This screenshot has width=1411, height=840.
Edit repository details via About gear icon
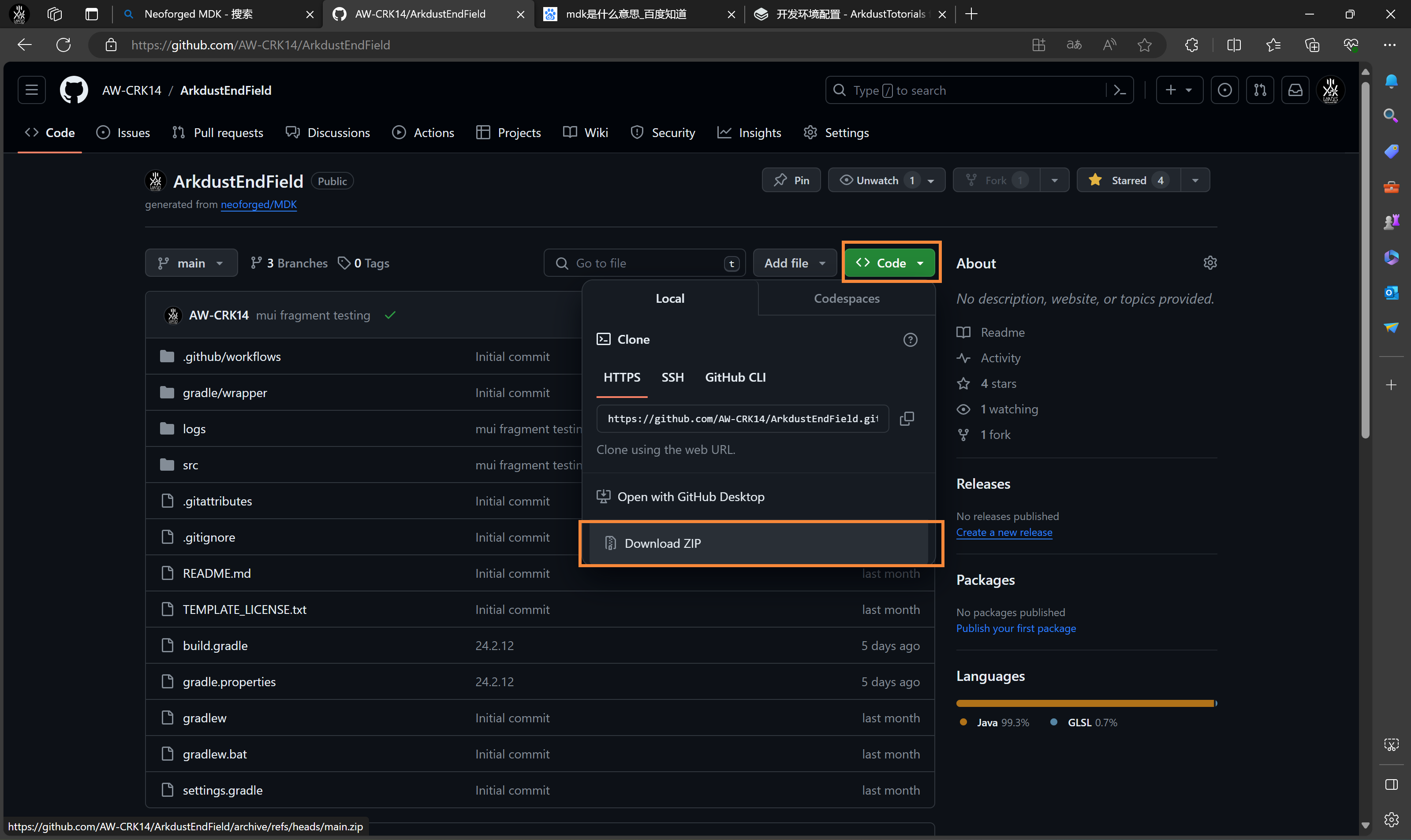(x=1209, y=263)
